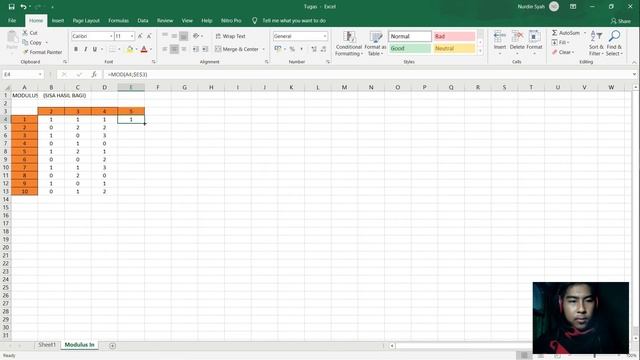The height and width of the screenshot is (360, 640).
Task: Apply the Normal cell style
Action: pyautogui.click(x=410, y=36)
